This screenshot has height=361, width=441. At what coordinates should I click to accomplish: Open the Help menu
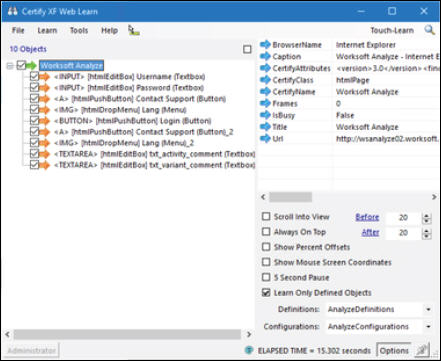(109, 30)
